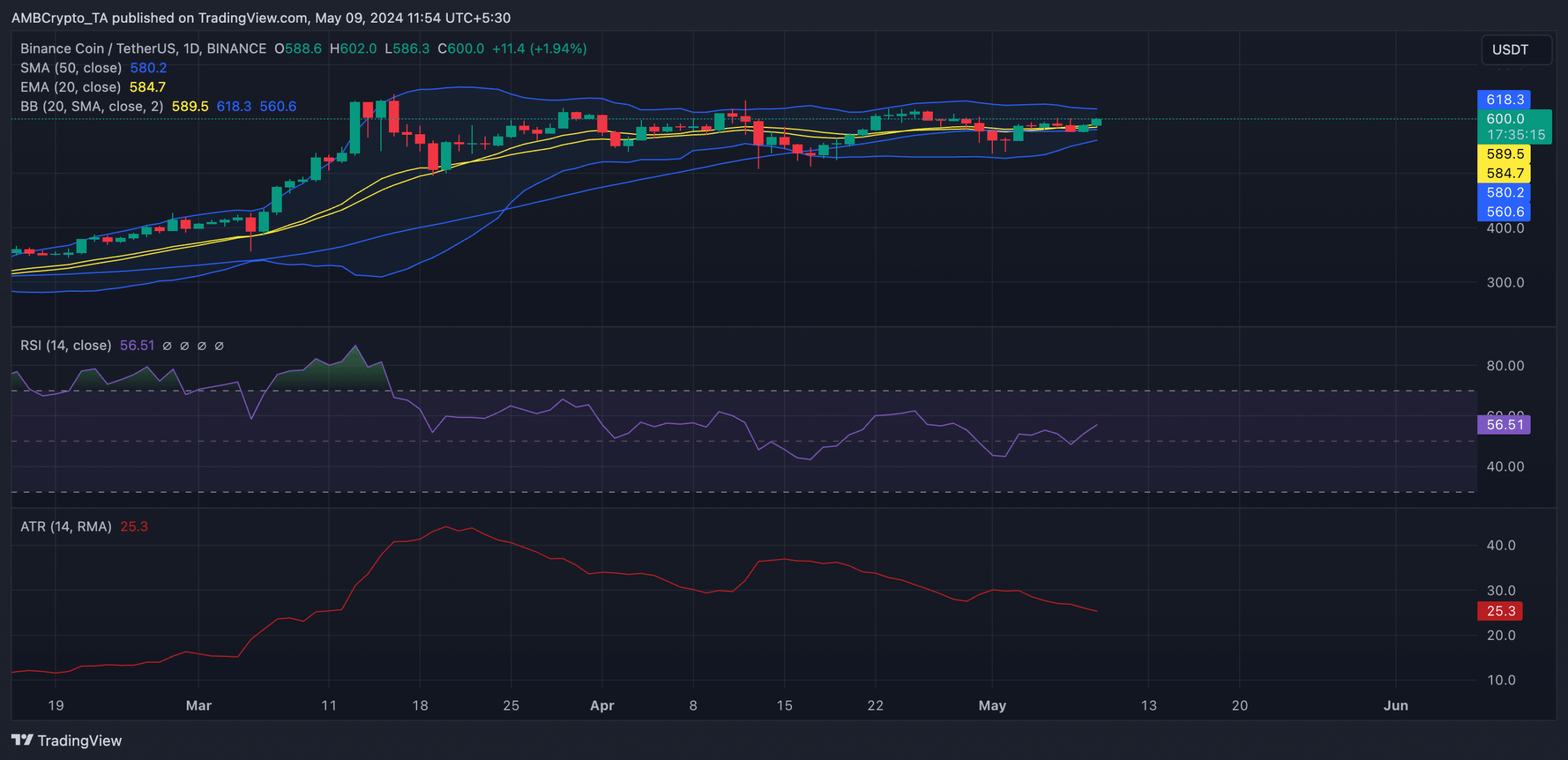Click the 18 date label on time axis
The height and width of the screenshot is (760, 1568).
click(420, 705)
